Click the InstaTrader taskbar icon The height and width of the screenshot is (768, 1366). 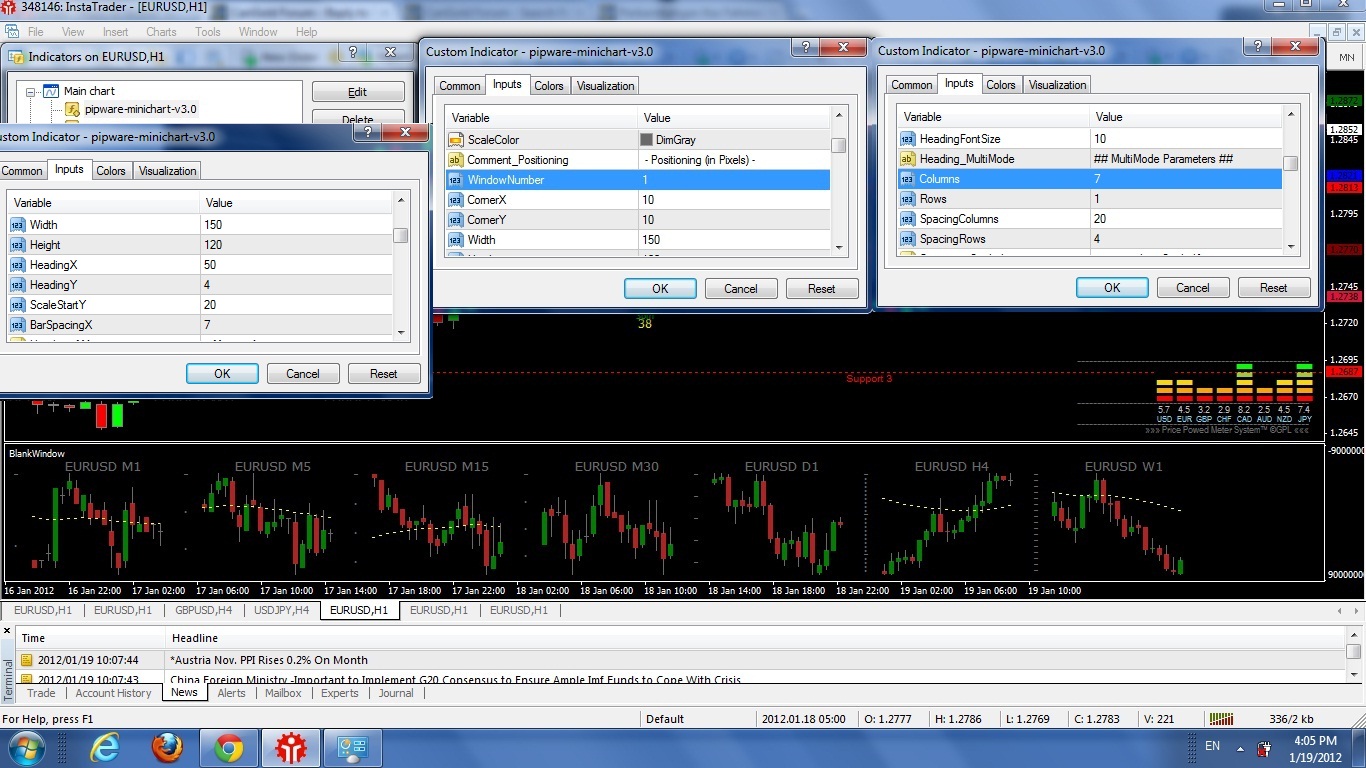coord(291,747)
